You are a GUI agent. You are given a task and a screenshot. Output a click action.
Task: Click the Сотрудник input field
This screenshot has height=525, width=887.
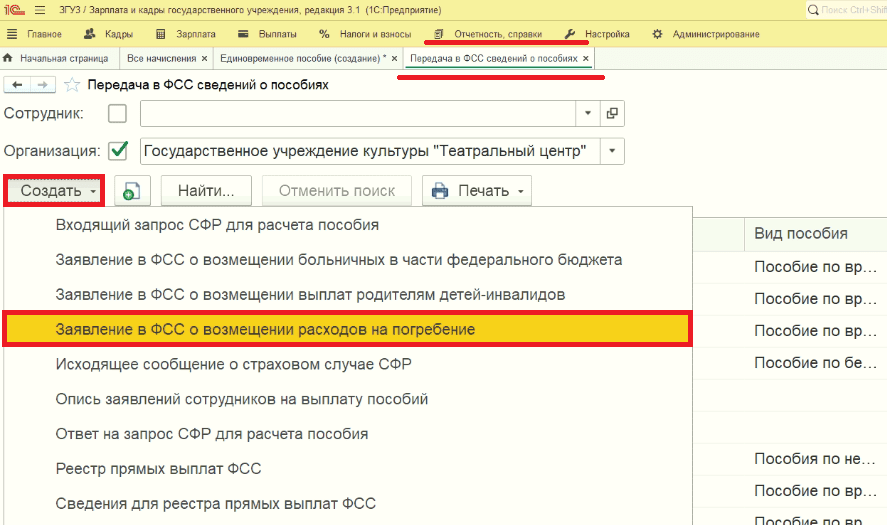click(358, 113)
